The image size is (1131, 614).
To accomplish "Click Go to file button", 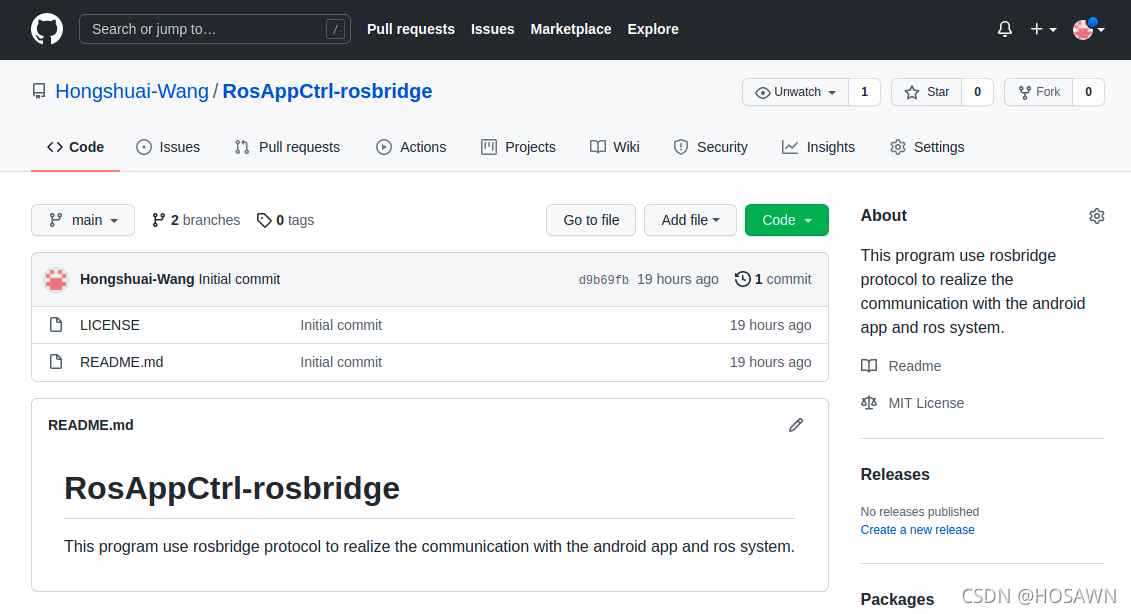I will tap(591, 220).
